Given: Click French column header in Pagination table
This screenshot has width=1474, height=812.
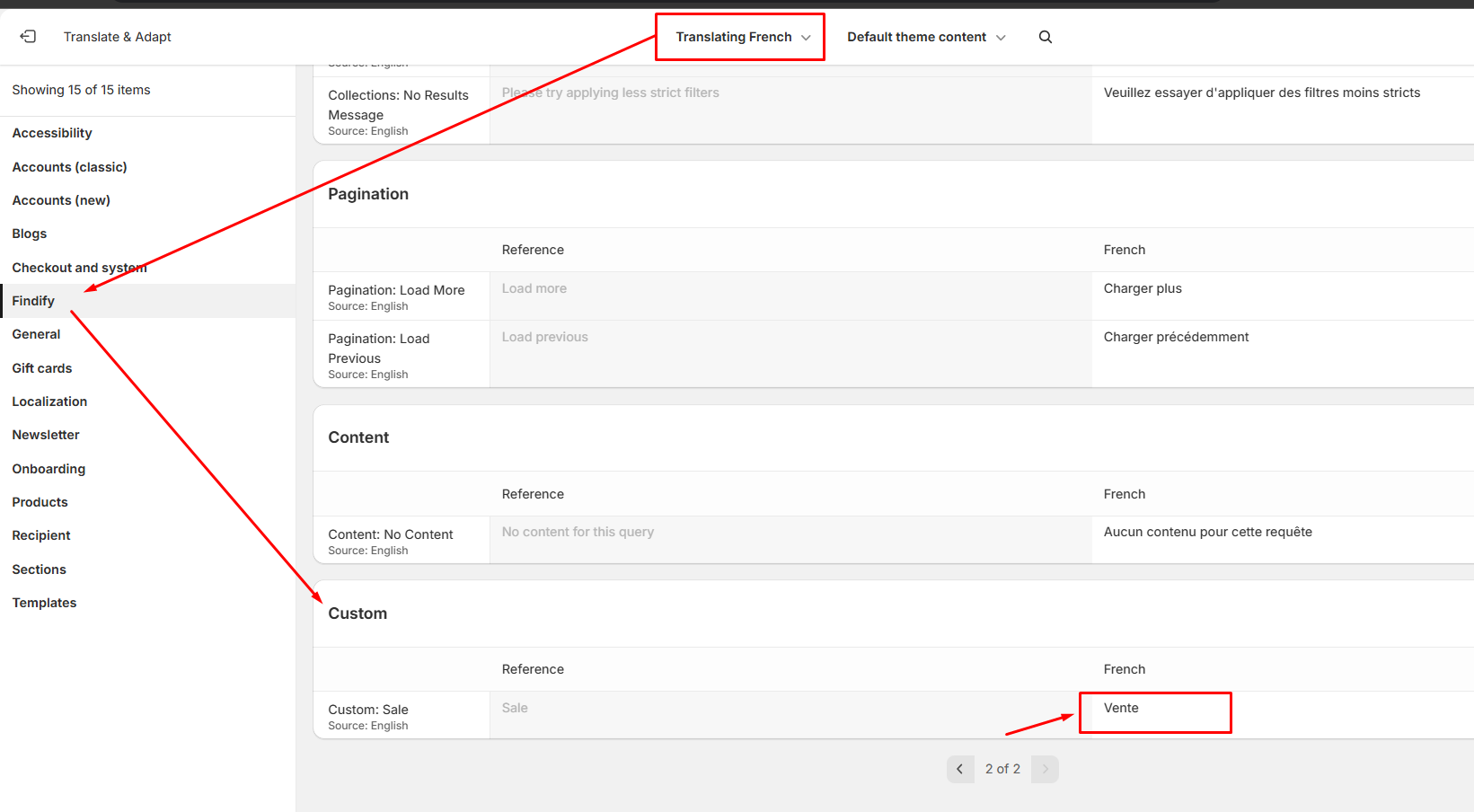Looking at the screenshot, I should pyautogui.click(x=1125, y=250).
